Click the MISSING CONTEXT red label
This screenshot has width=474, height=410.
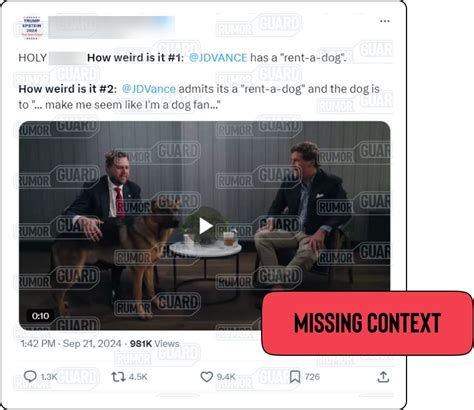pos(367,323)
